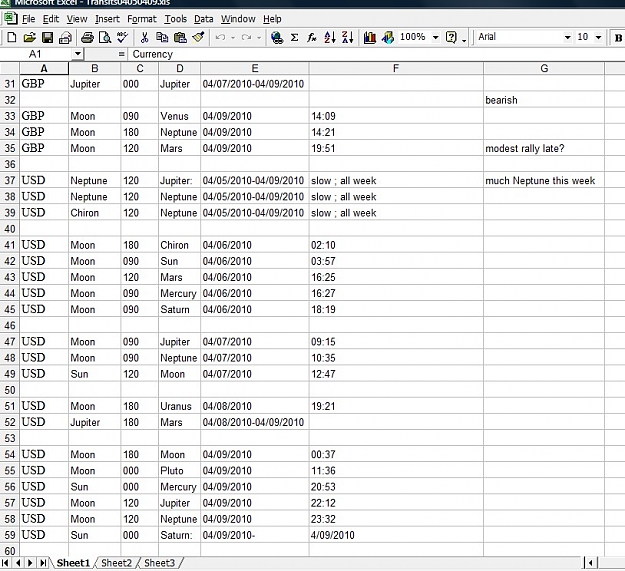Switch to the Sheet2 tab
The image size is (625, 571).
point(116,563)
